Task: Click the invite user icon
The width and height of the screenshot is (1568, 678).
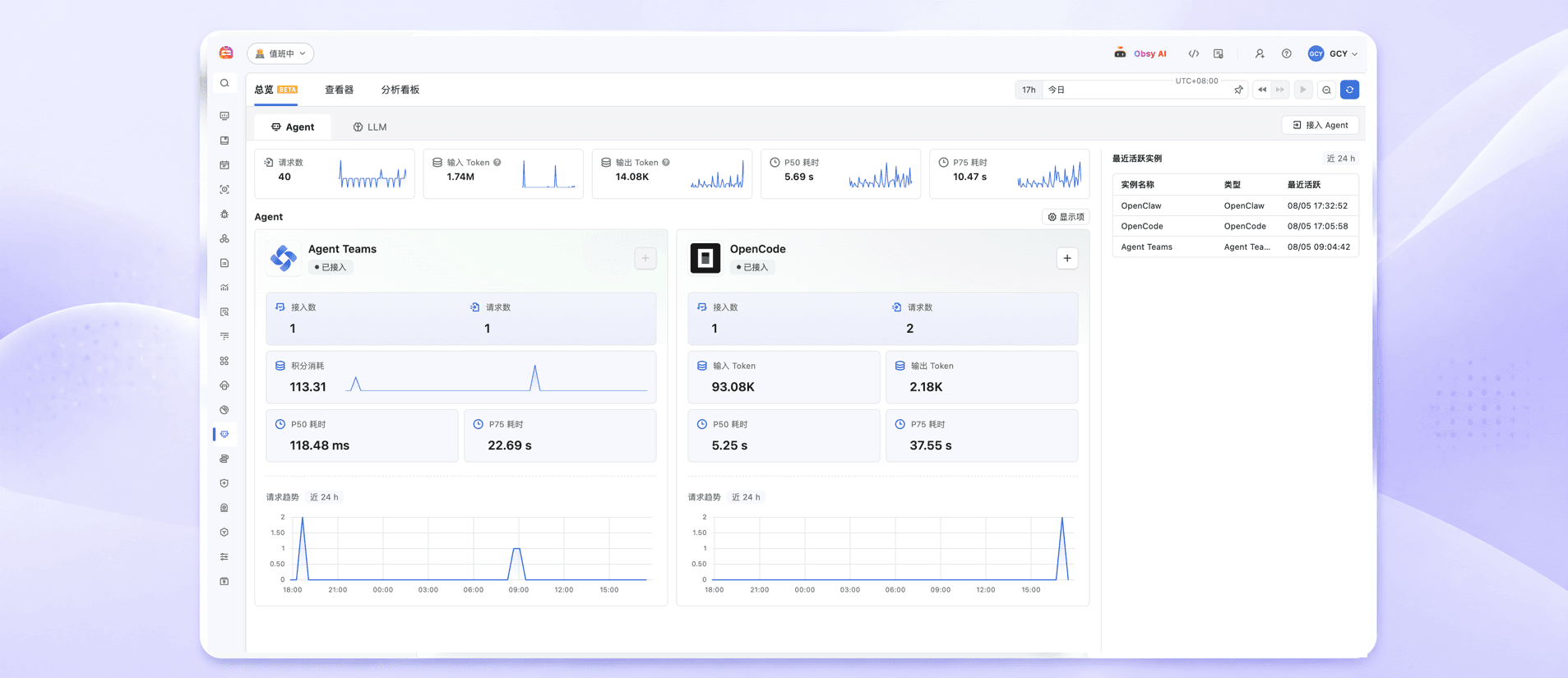Action: tap(1260, 53)
